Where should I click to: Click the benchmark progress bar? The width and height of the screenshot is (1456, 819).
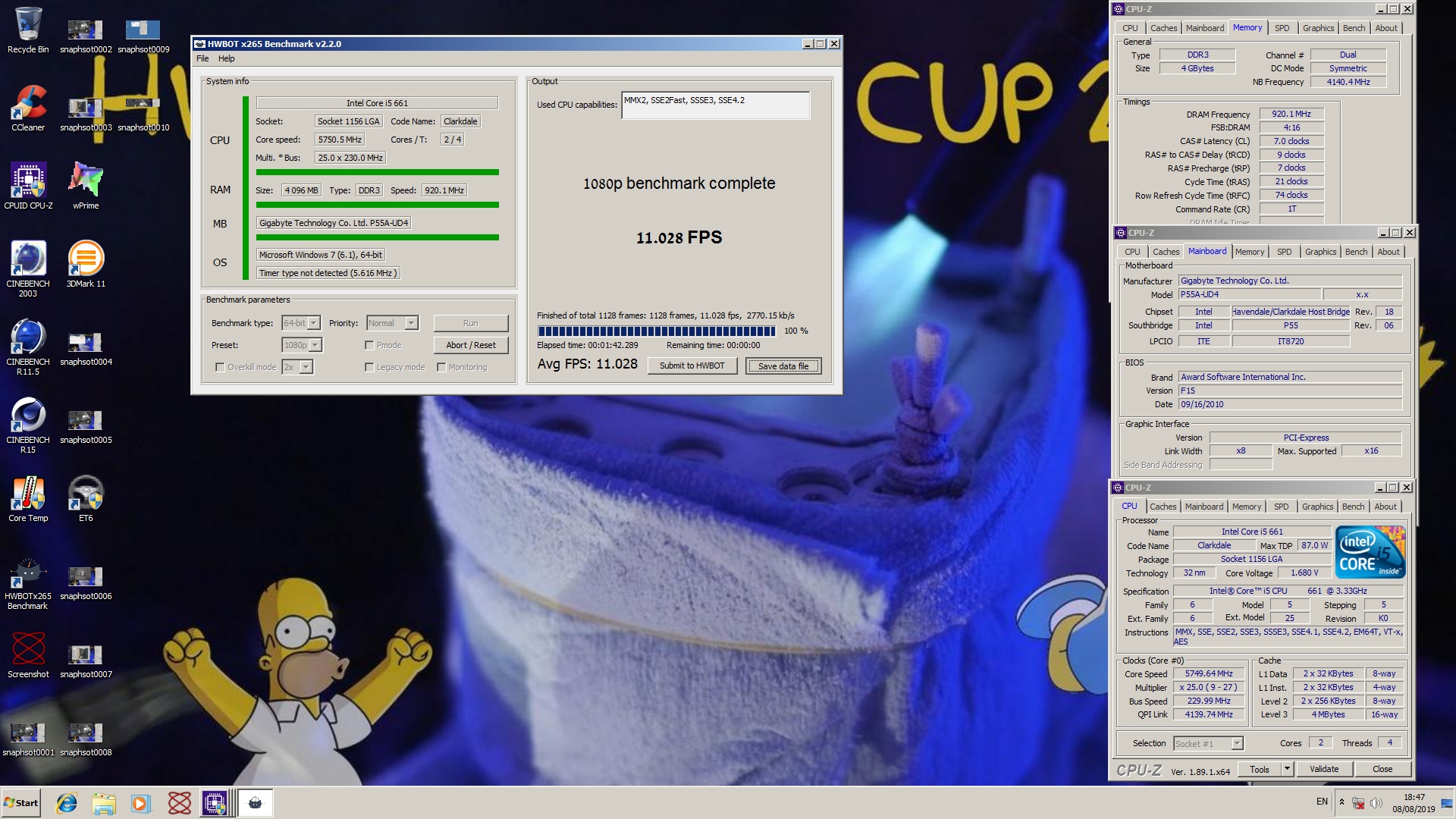[x=656, y=331]
